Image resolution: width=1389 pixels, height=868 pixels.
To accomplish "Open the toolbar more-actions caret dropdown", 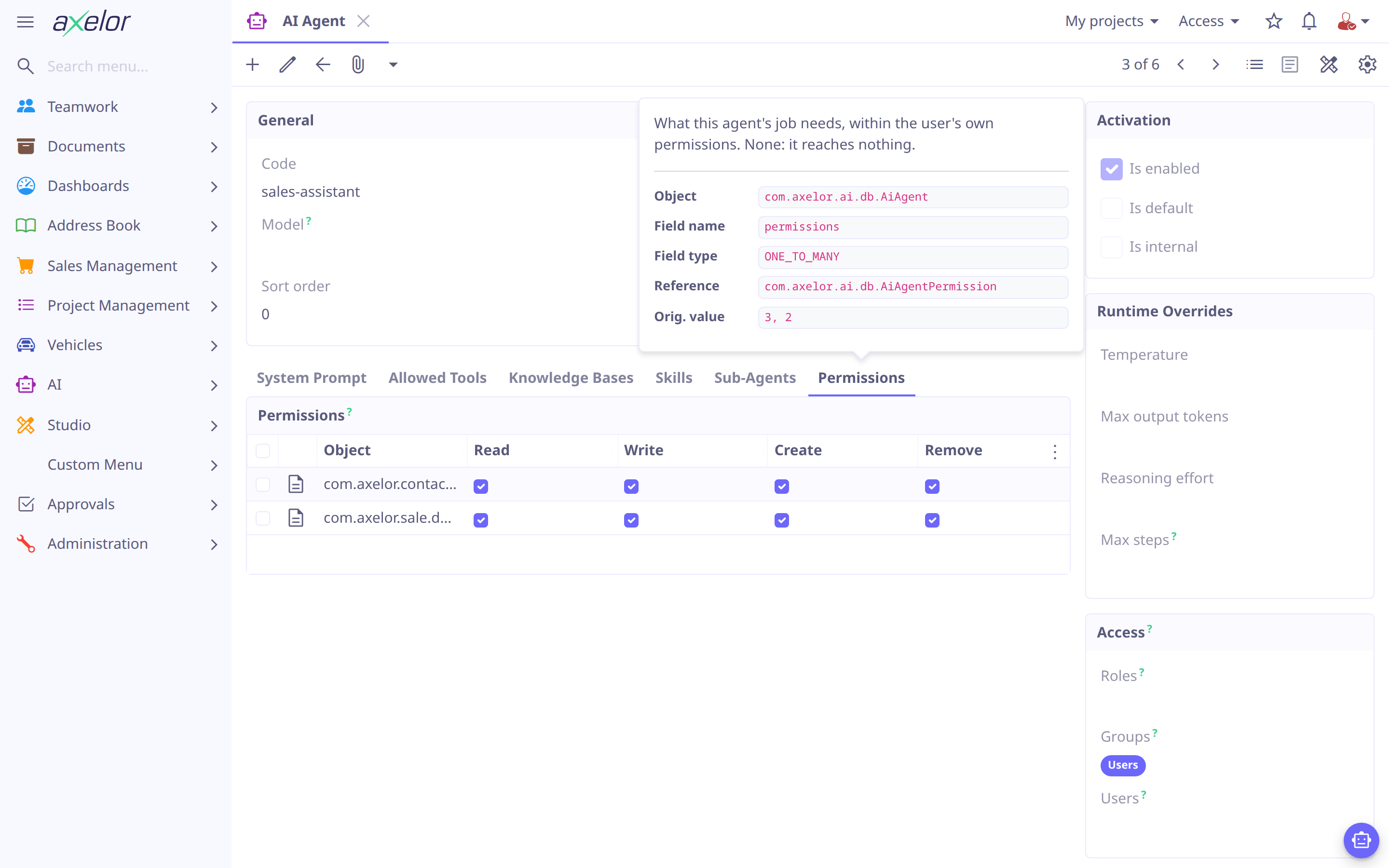I will click(393, 64).
